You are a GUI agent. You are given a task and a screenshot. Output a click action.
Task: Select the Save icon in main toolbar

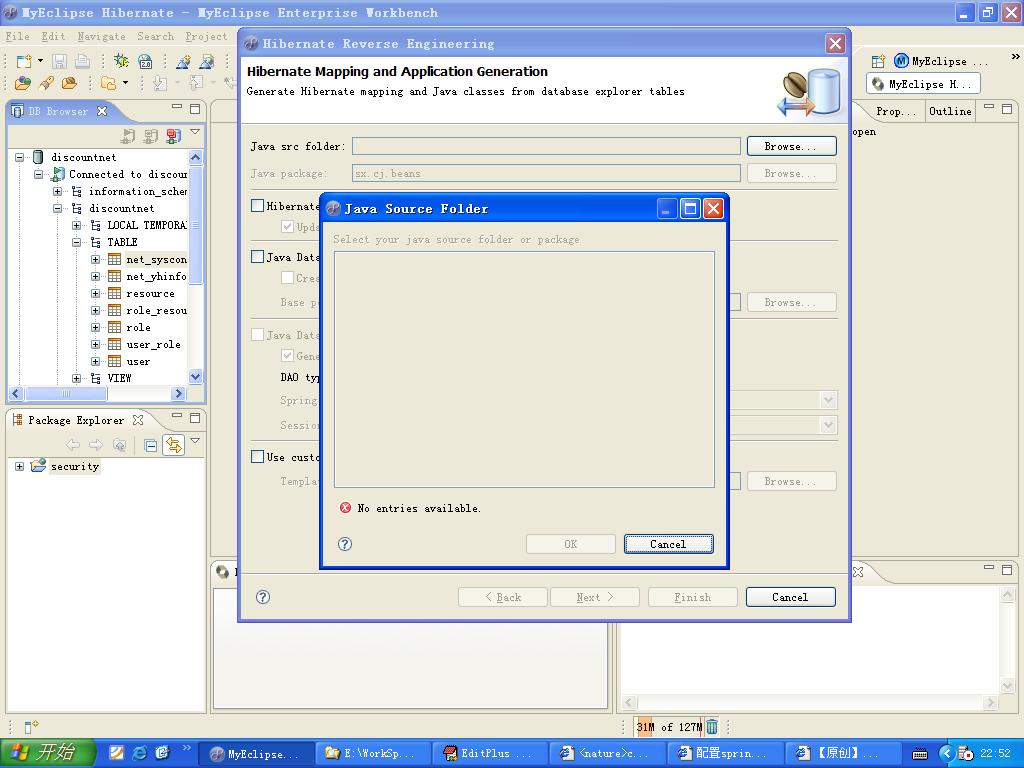60,61
